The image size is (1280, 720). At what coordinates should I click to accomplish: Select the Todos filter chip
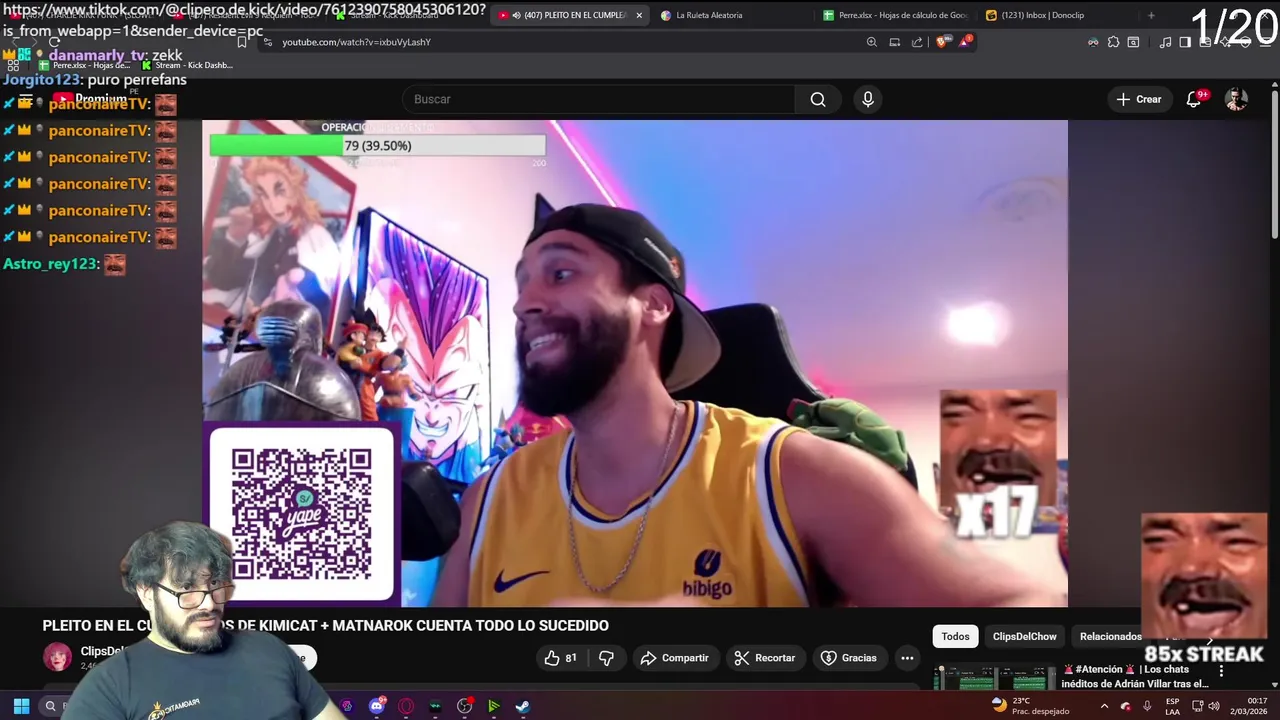(x=955, y=636)
